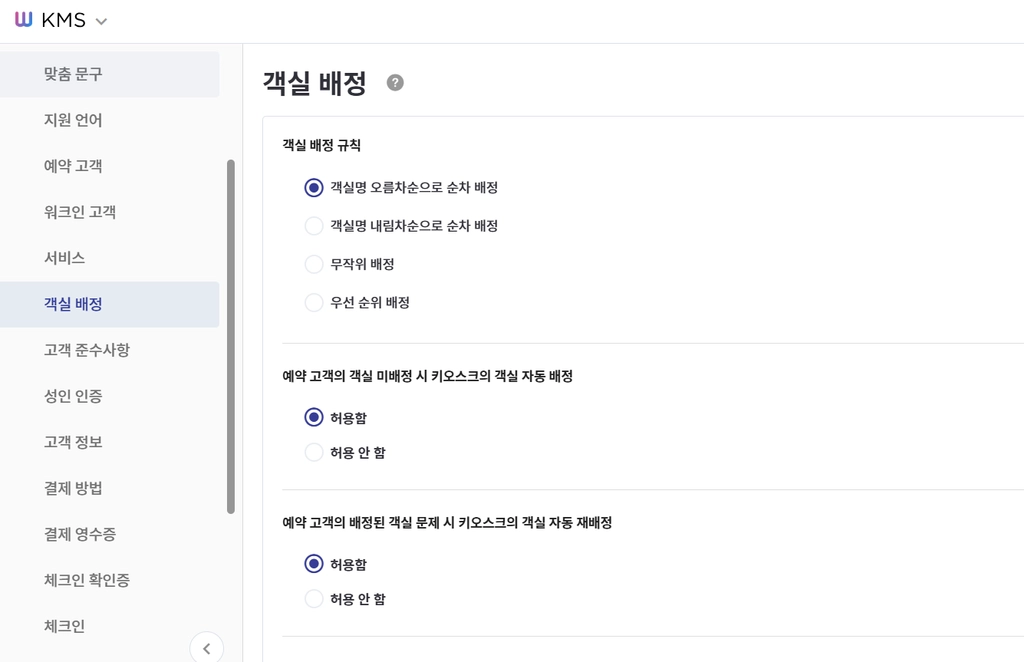Open the help question mark icon
This screenshot has height=662, width=1024.
point(395,83)
